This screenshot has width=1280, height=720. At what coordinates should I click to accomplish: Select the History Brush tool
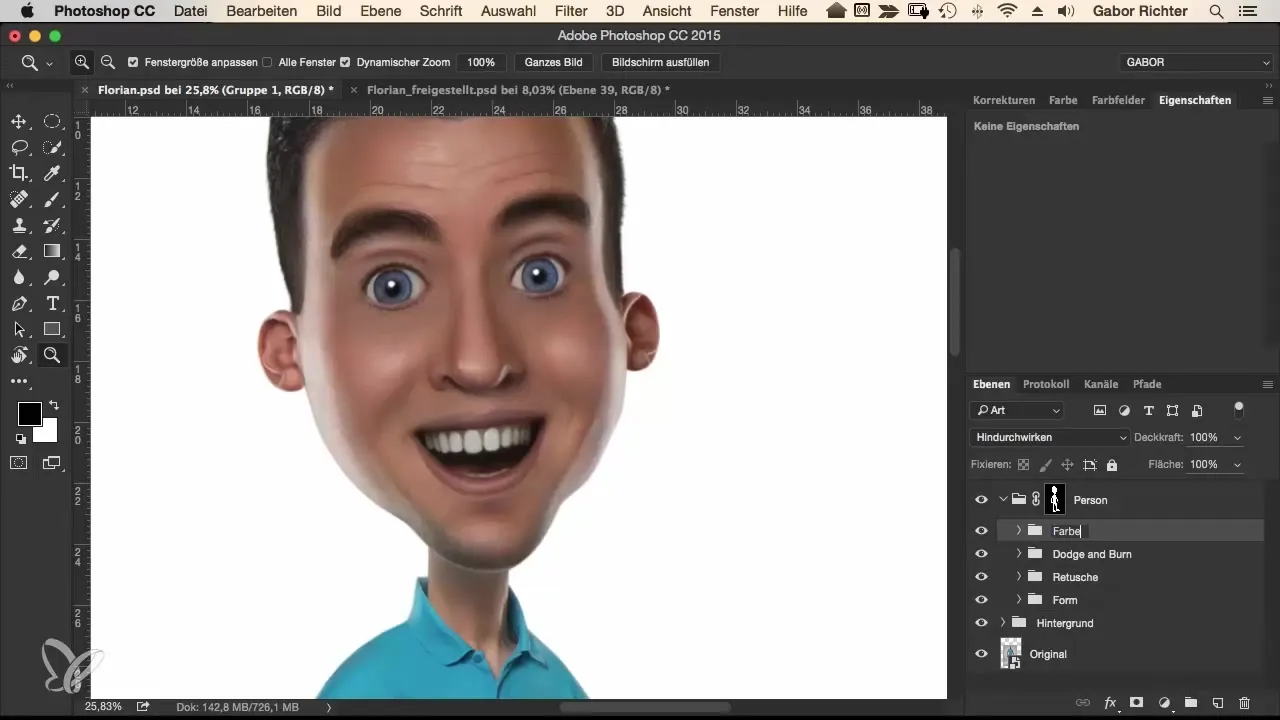point(52,225)
